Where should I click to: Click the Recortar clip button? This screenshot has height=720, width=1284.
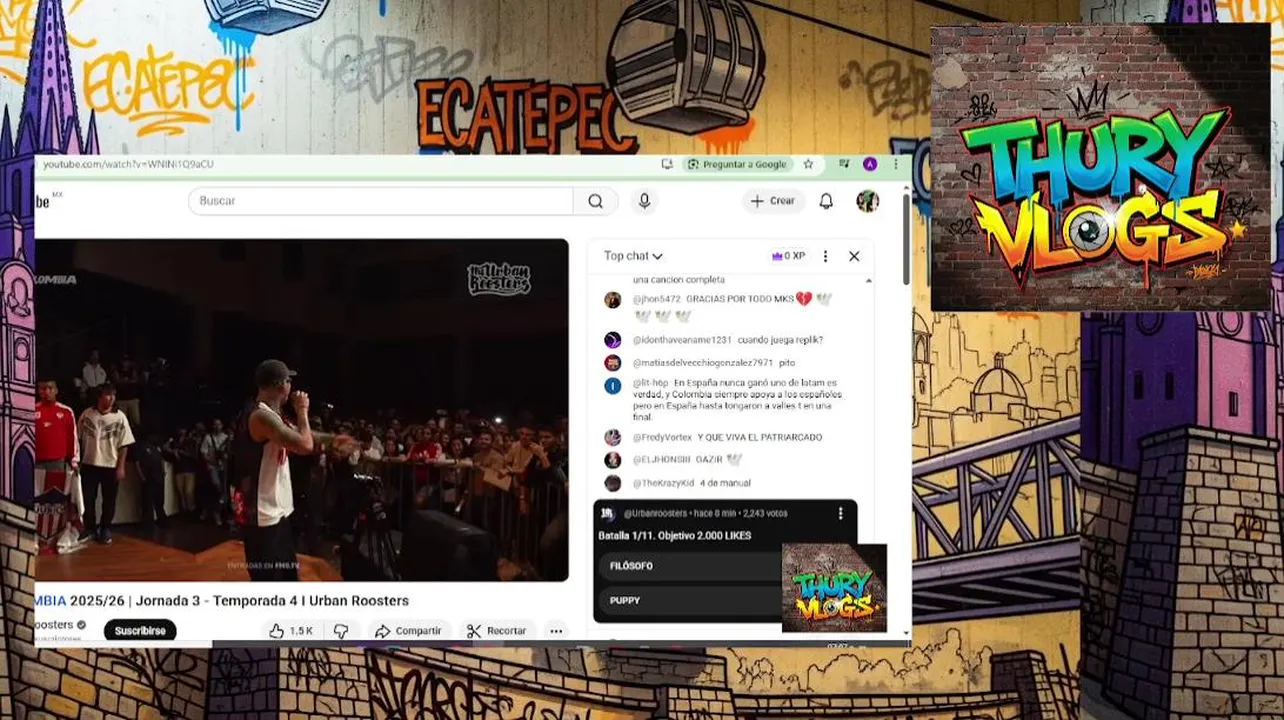(497, 631)
